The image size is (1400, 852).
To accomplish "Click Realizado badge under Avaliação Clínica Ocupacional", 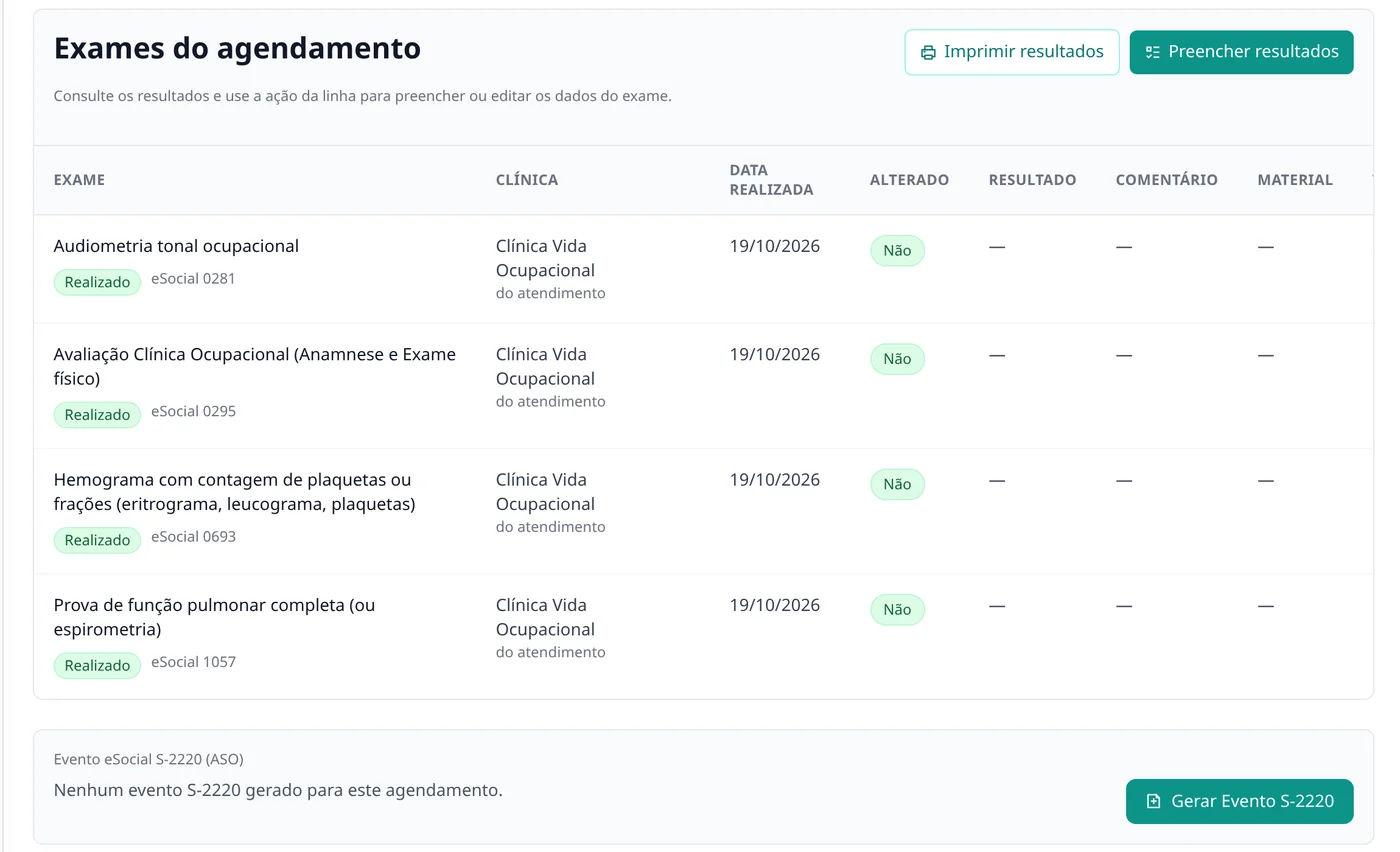I will point(97,414).
